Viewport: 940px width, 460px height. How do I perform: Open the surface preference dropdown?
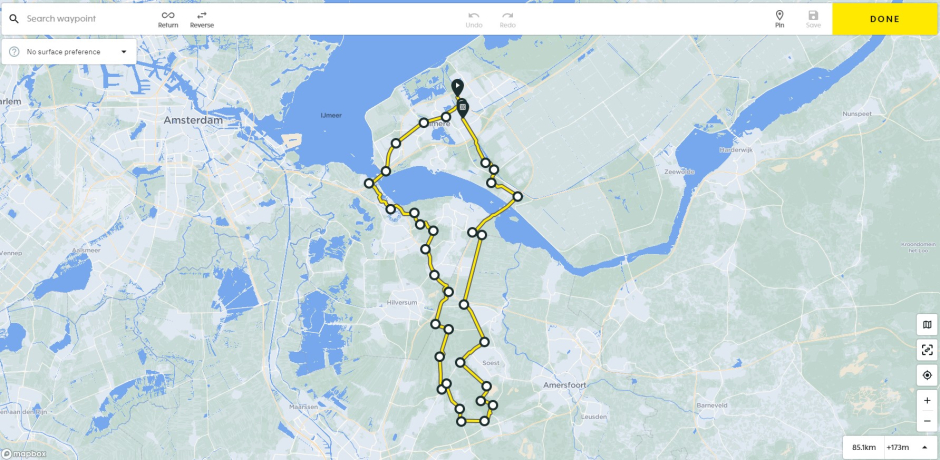pos(70,52)
